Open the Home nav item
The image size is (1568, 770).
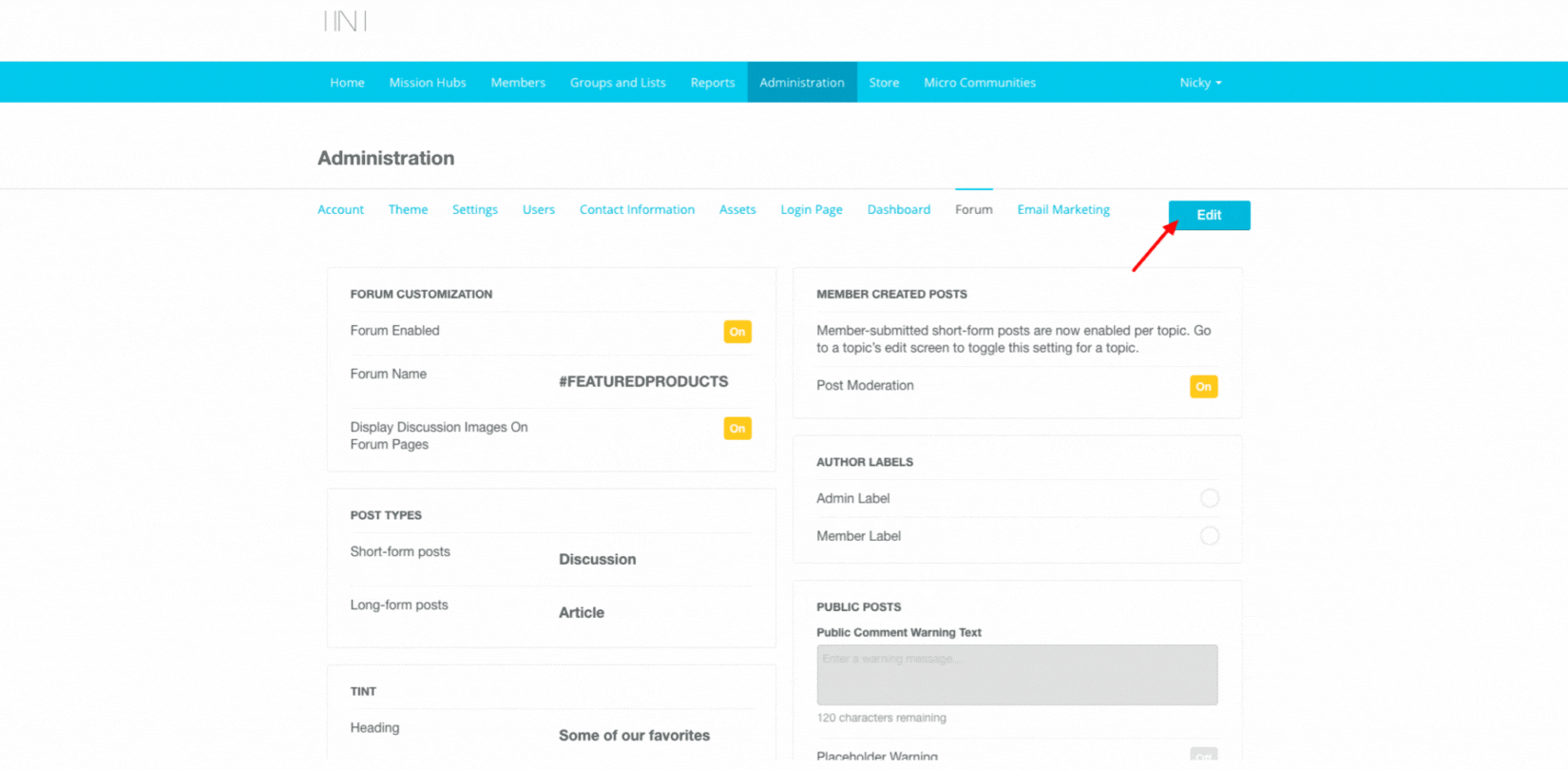click(x=347, y=83)
